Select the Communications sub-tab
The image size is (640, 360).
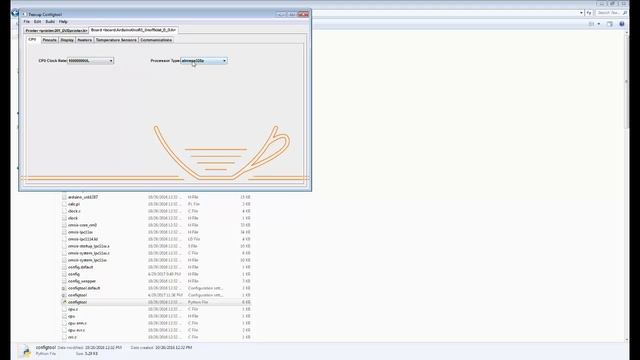point(156,40)
